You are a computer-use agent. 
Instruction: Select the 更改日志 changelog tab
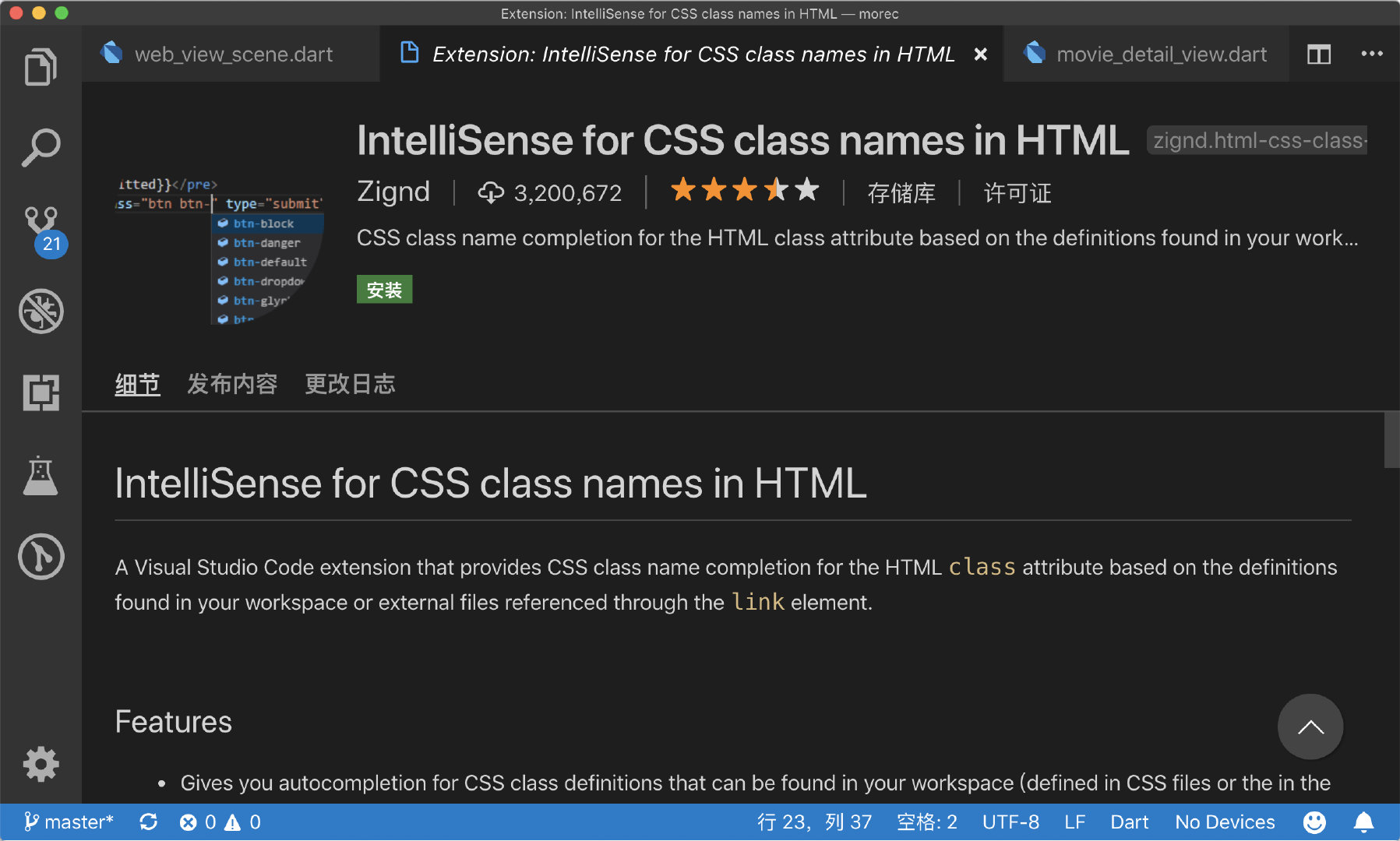pyautogui.click(x=350, y=384)
